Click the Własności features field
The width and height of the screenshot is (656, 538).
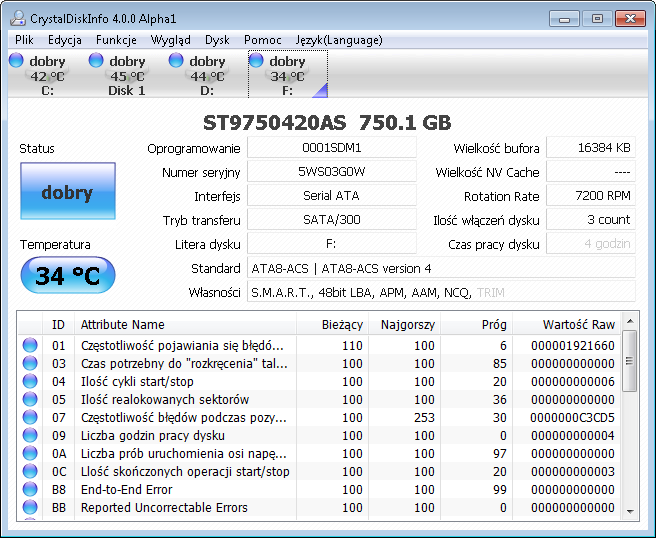pyautogui.click(x=441, y=292)
